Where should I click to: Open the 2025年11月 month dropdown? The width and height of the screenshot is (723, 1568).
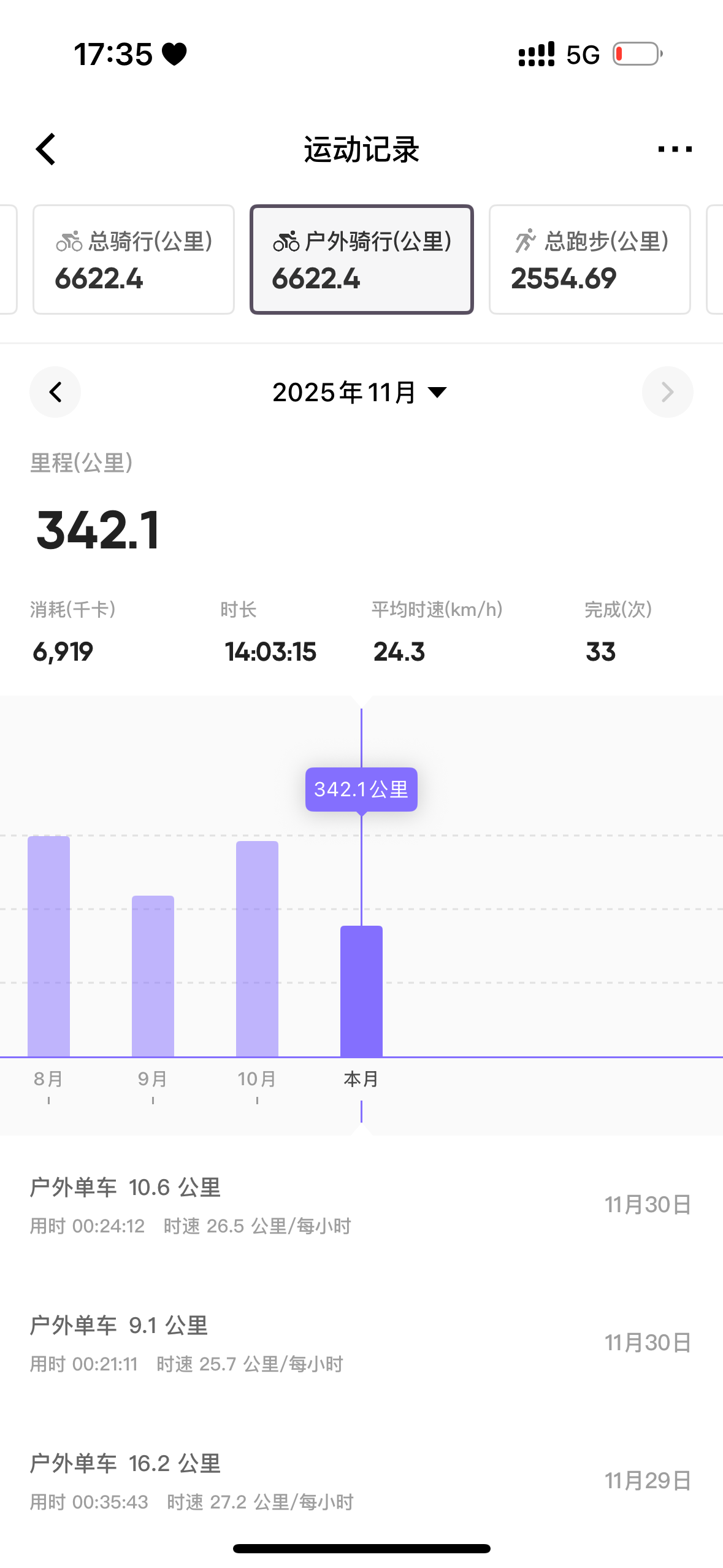pyautogui.click(x=360, y=392)
